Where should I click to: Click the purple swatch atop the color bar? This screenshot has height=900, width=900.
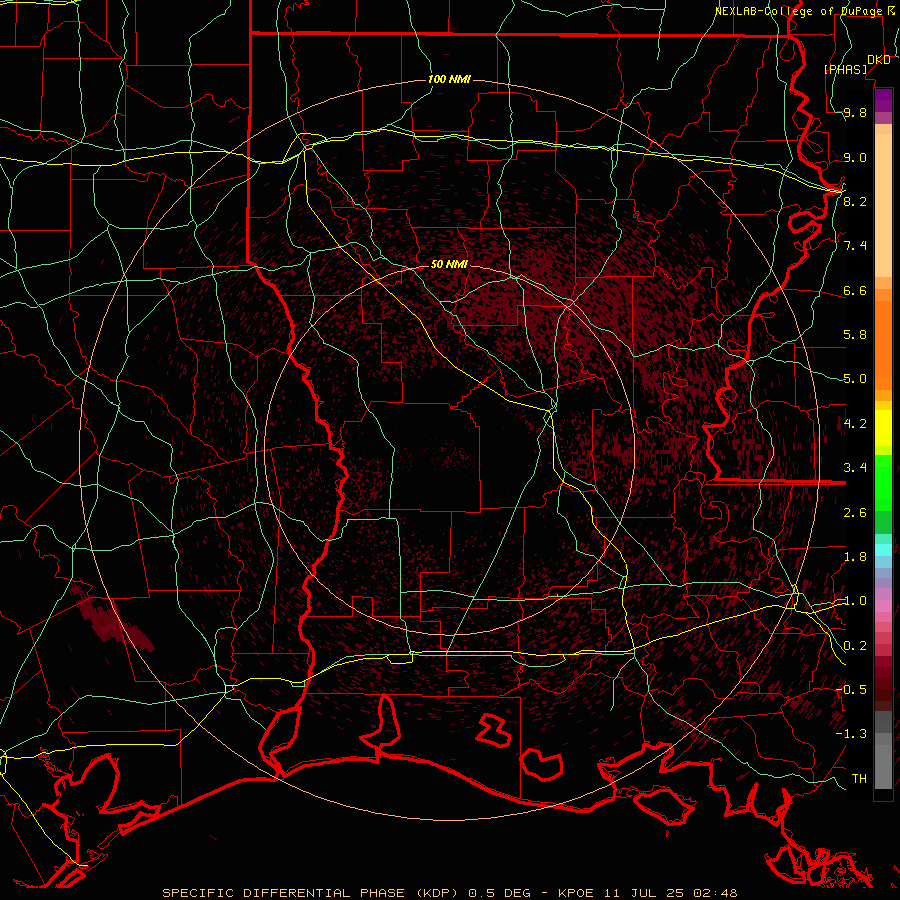[x=883, y=100]
